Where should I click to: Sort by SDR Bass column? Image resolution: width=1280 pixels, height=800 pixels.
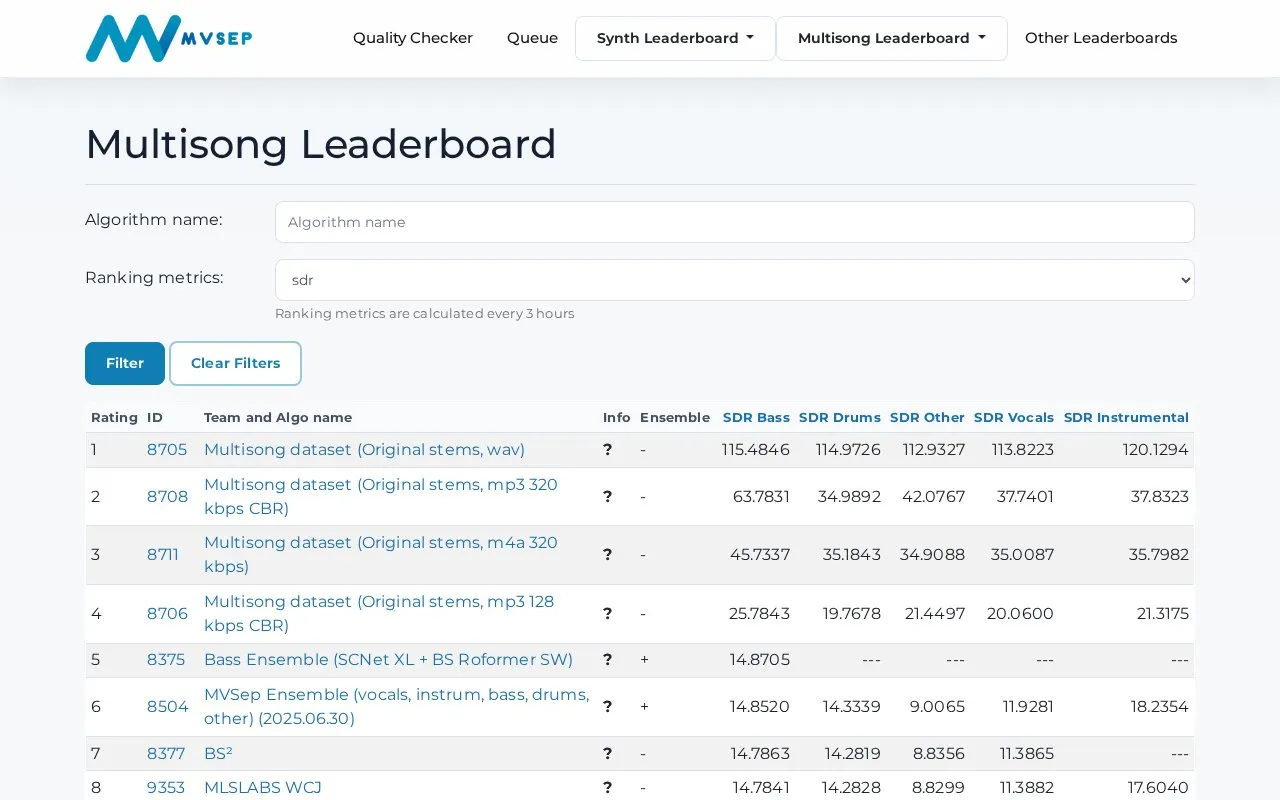click(x=756, y=417)
